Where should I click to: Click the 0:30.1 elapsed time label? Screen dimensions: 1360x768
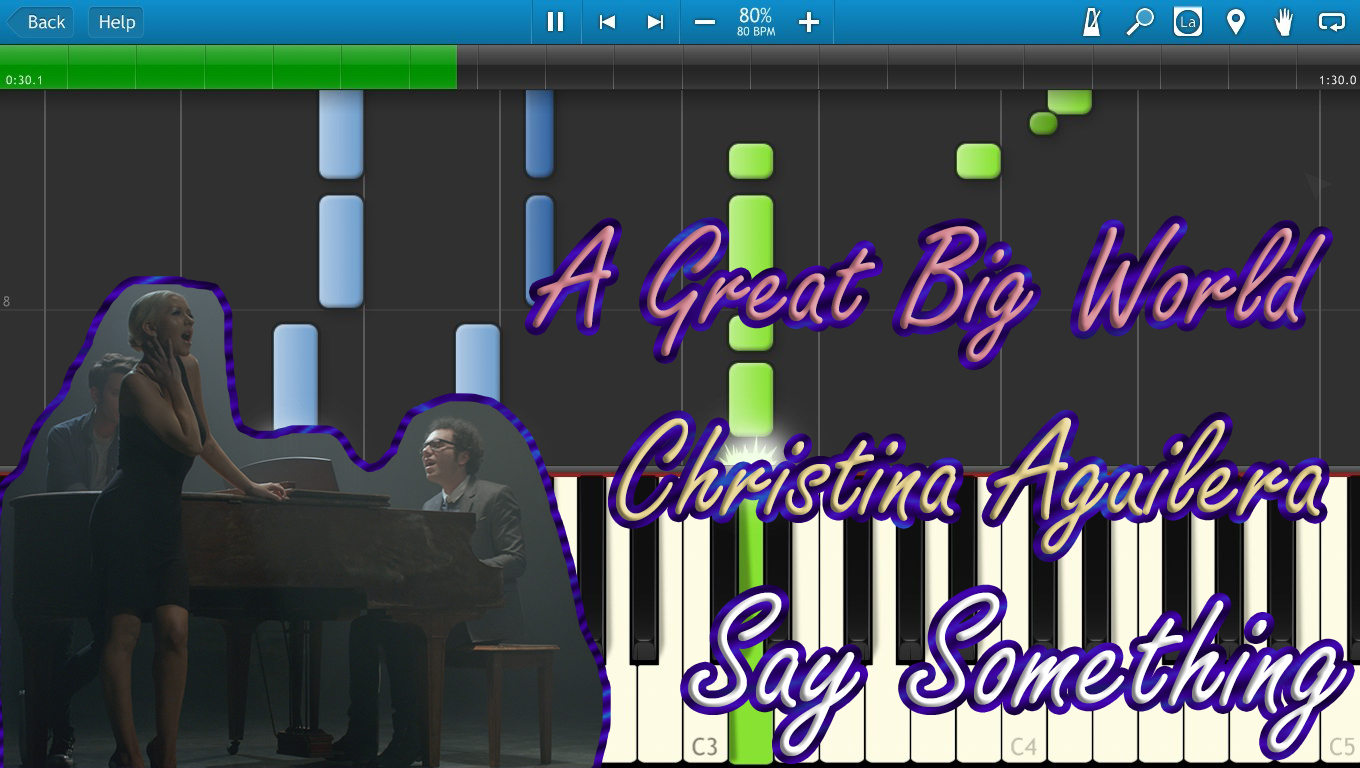[24, 80]
